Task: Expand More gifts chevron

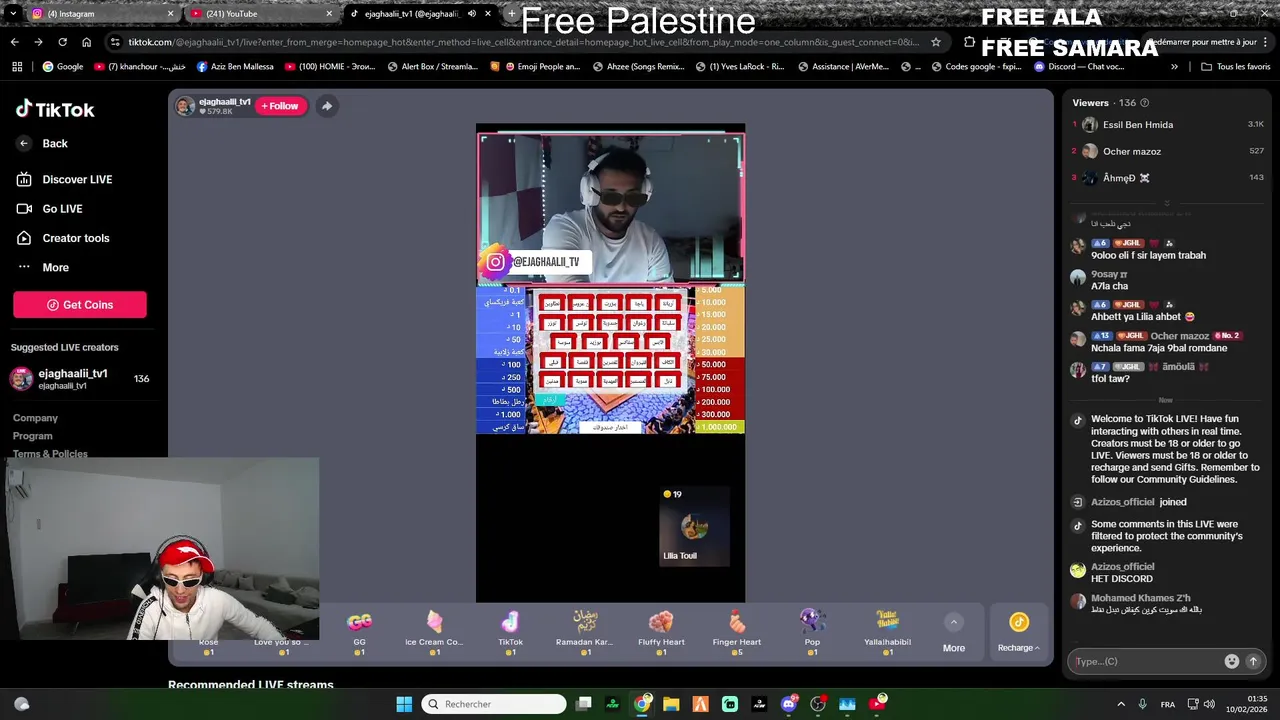Action: pyautogui.click(x=954, y=622)
